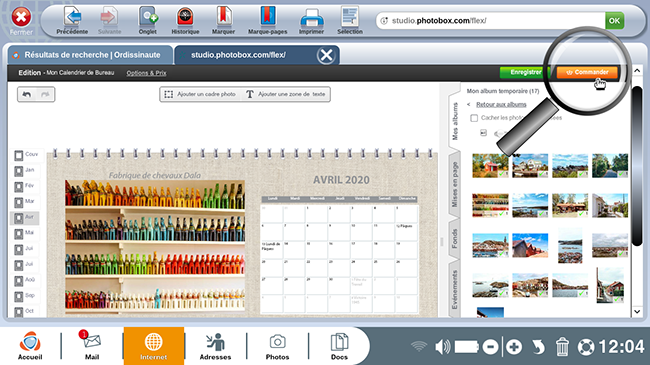Check the Wi-Fi status icon
This screenshot has height=365, width=650.
pos(419,347)
